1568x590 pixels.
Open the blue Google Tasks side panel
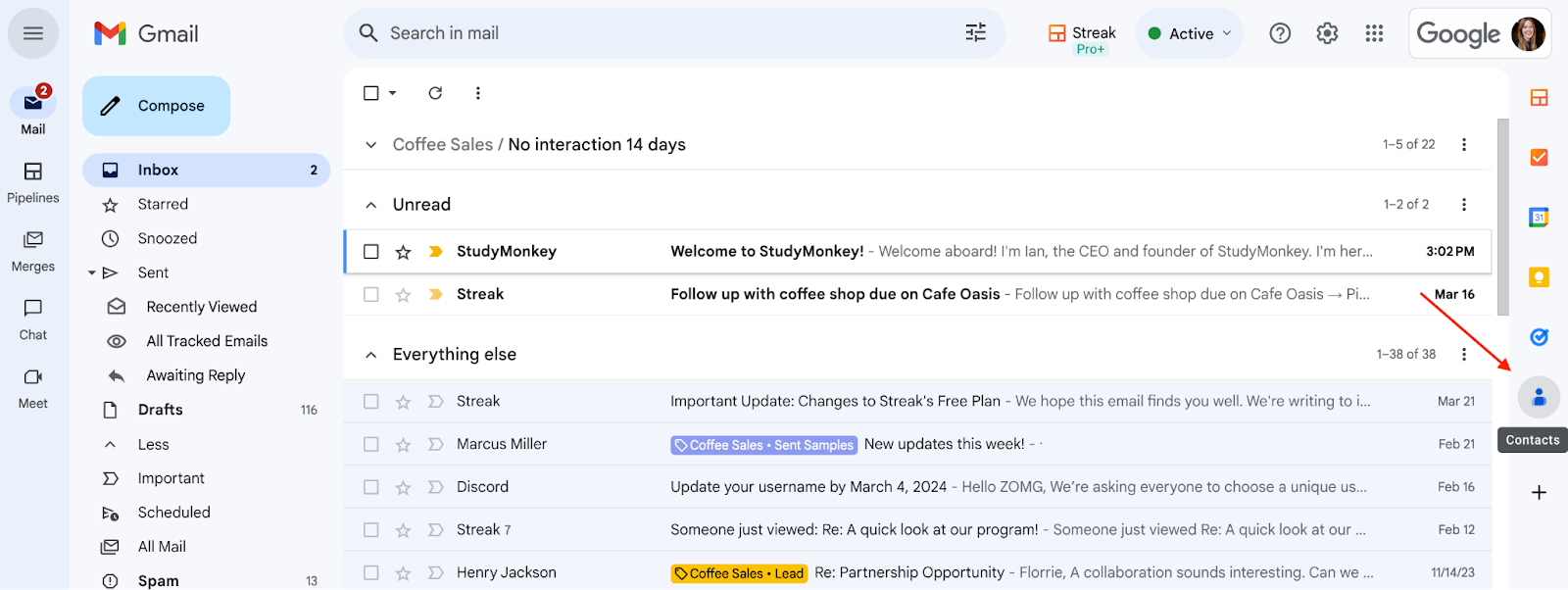coord(1539,337)
